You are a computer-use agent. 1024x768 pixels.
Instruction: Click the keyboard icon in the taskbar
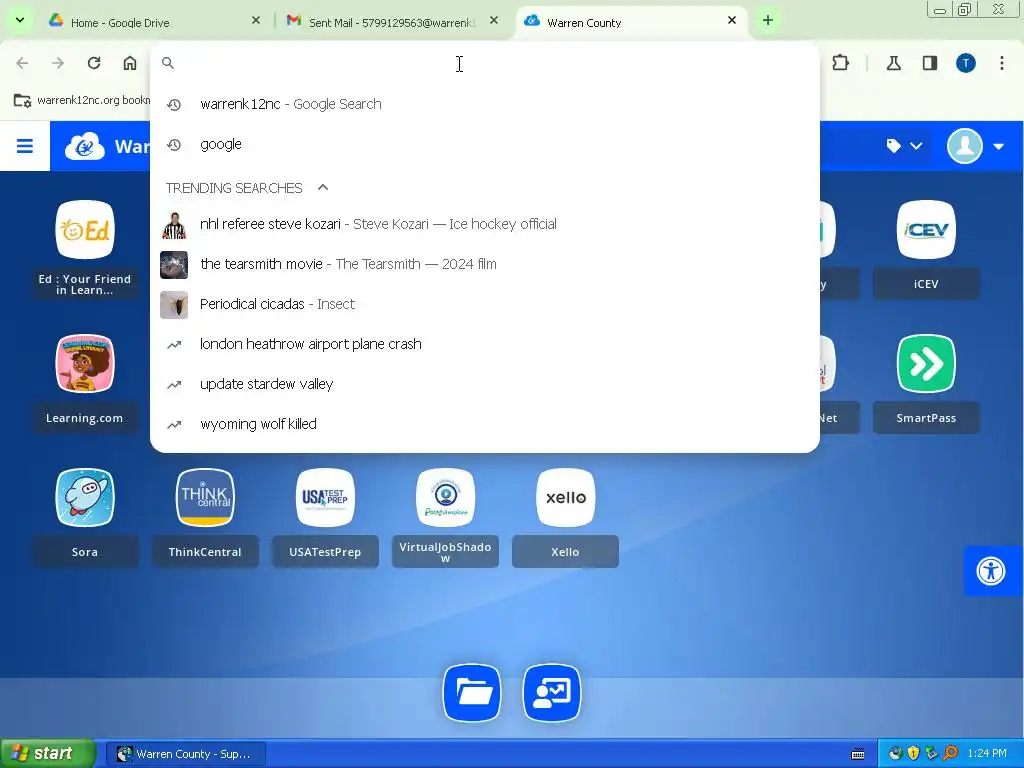click(x=858, y=754)
